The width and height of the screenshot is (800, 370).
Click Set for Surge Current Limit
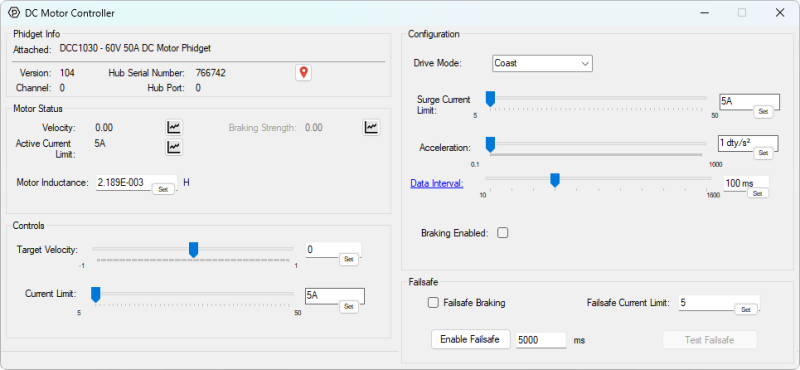[763, 111]
